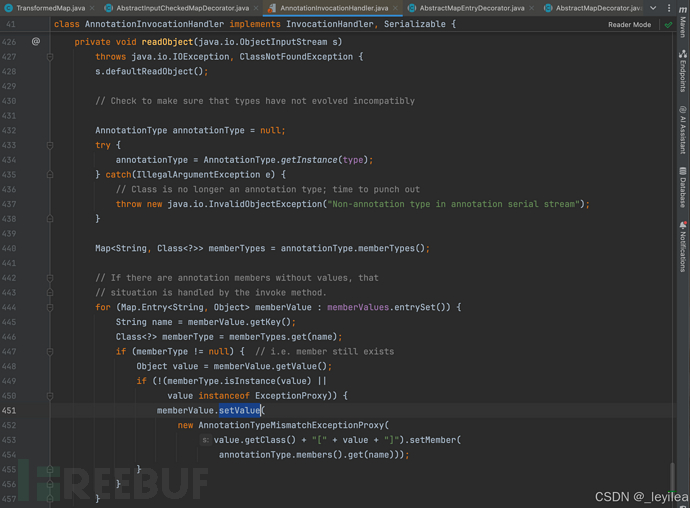The height and width of the screenshot is (508, 690).
Task: Collapse the inner if block at line 450
Action: [50, 396]
